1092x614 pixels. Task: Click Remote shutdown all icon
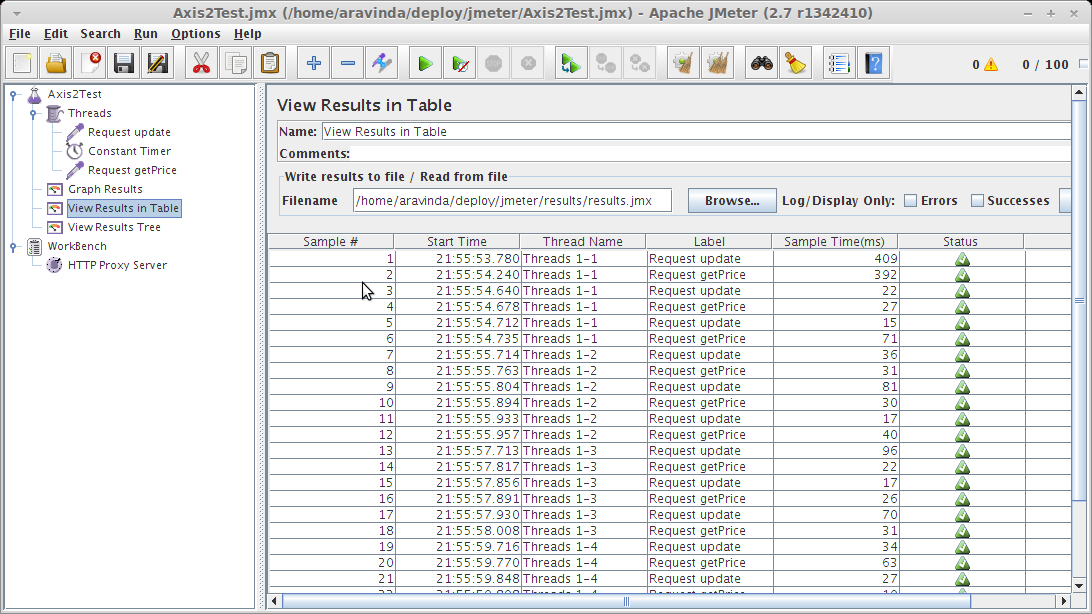[640, 64]
